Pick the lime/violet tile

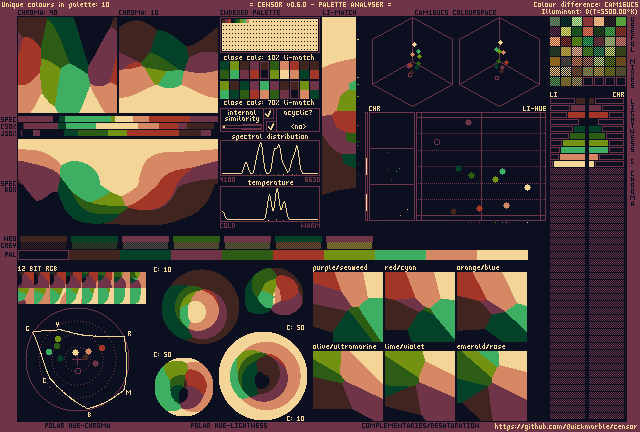419,385
